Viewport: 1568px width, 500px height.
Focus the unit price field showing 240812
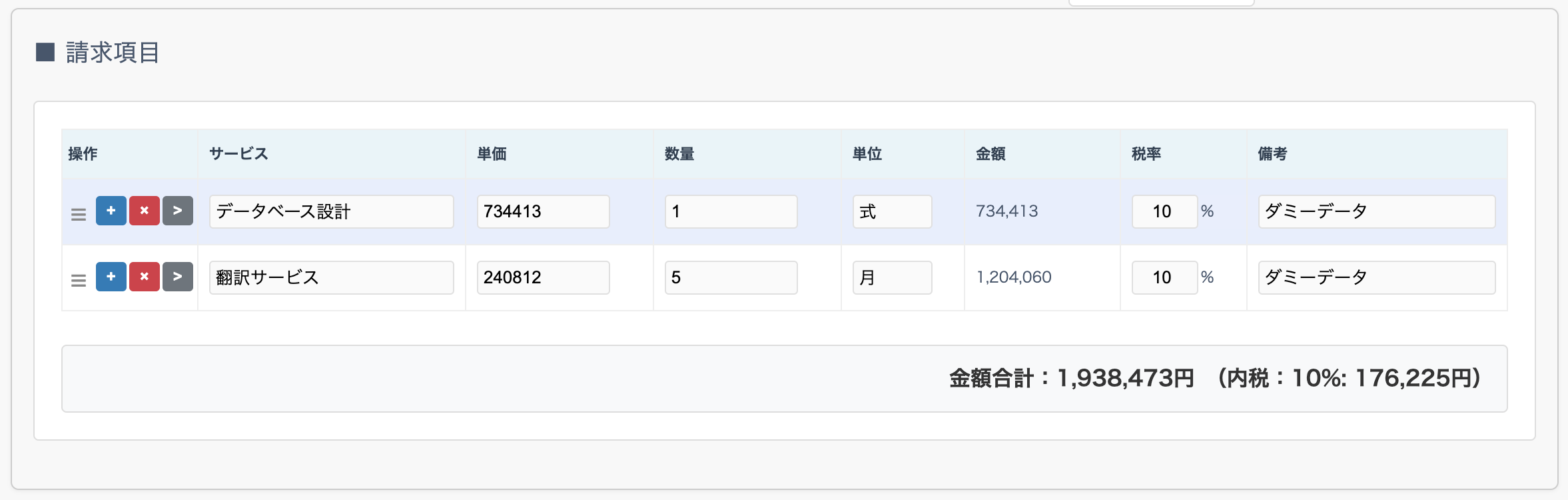[544, 277]
